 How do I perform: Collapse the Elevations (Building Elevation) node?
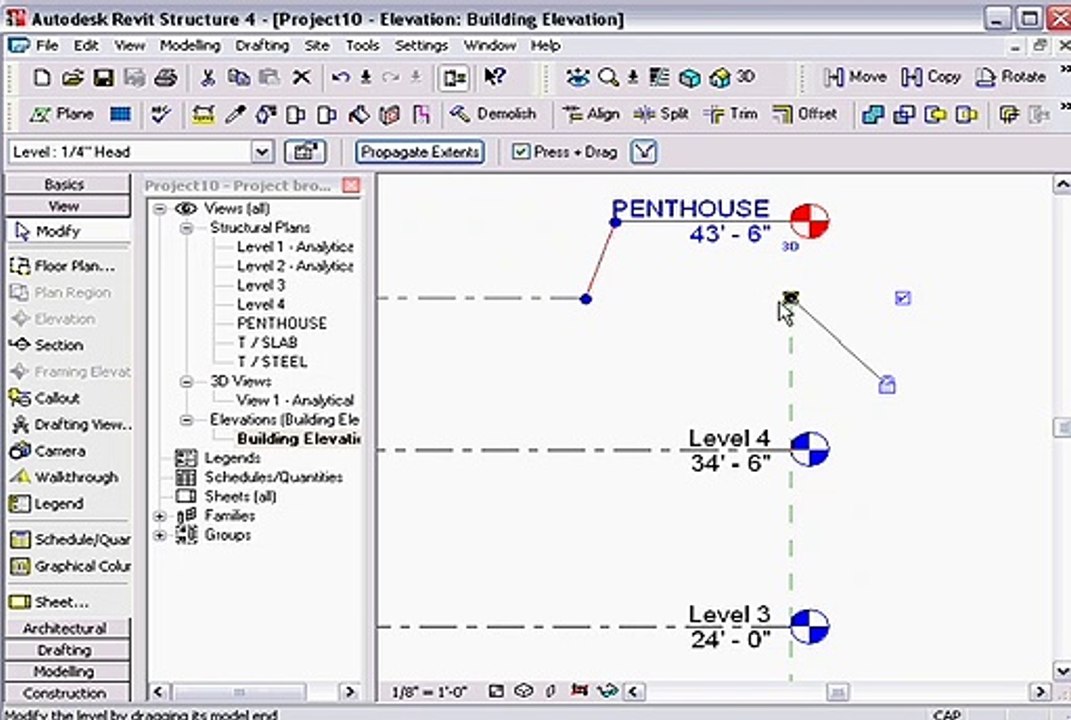[x=186, y=420]
